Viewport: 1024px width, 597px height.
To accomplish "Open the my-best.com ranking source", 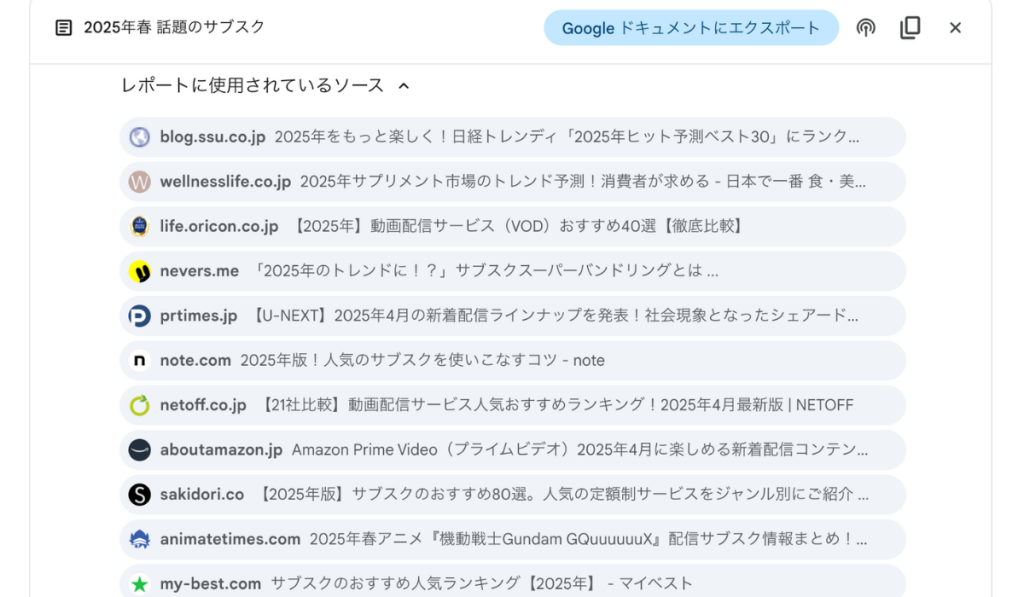I will tap(512, 583).
